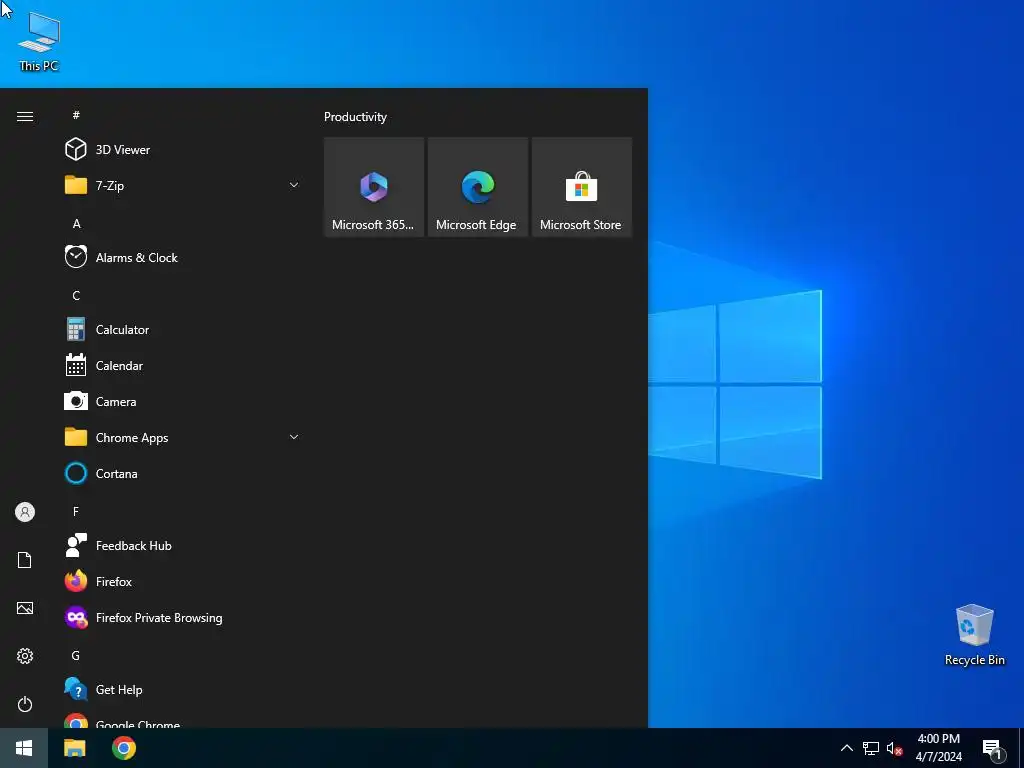Open Google Chrome from the taskbar
1024x768 pixels.
click(123, 748)
